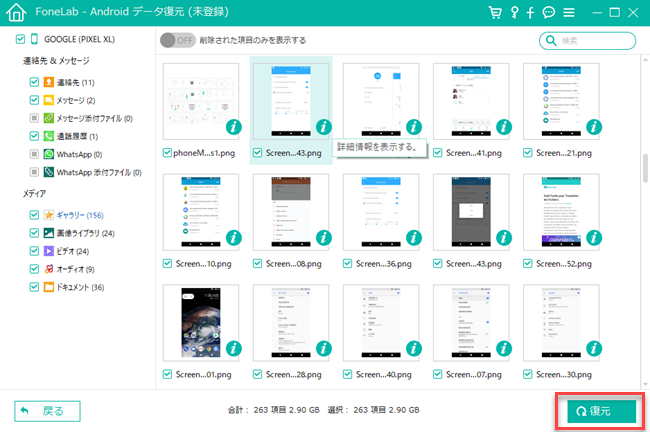Select the 画像ライブラリ (24) category
This screenshot has width=650, height=432.
tap(85, 233)
